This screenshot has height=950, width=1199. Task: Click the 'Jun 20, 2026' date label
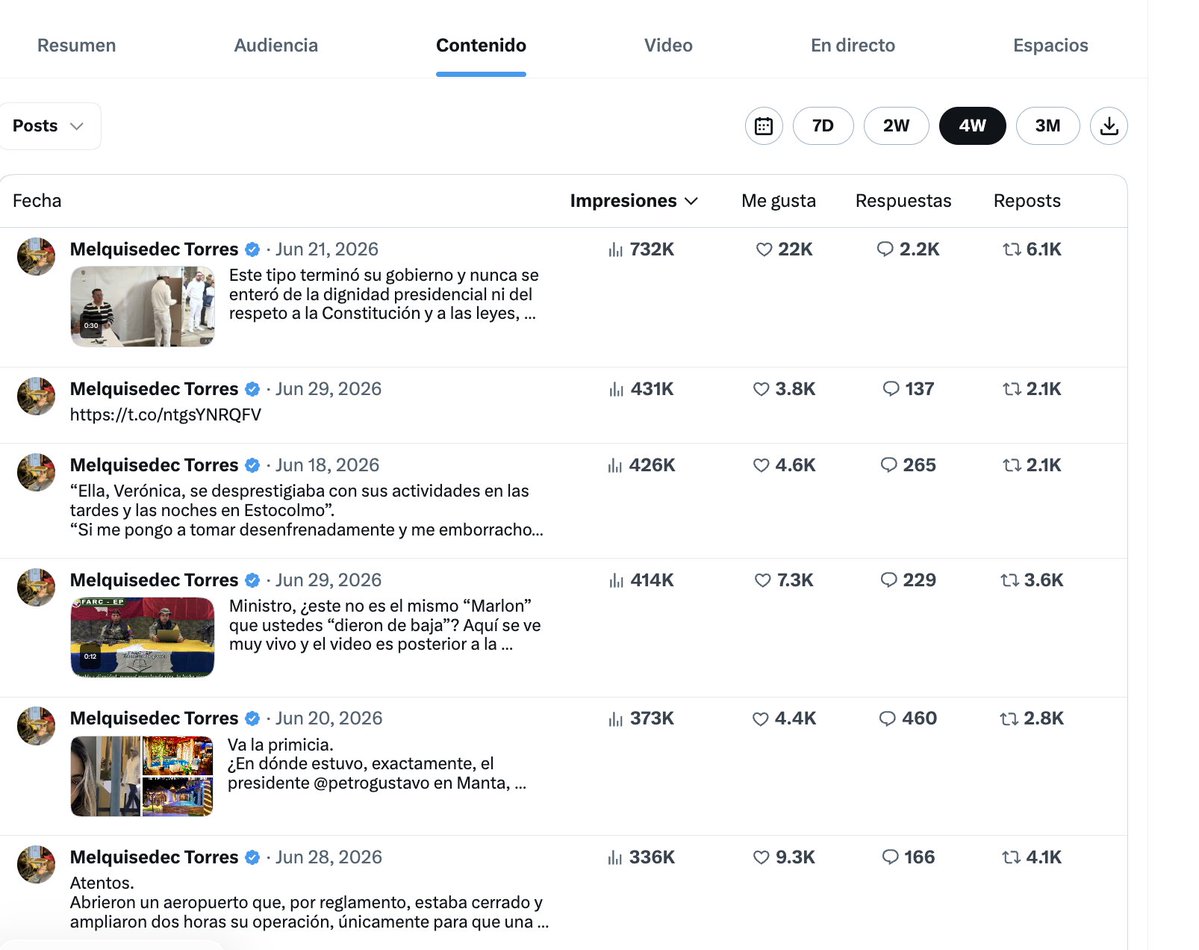click(x=329, y=719)
